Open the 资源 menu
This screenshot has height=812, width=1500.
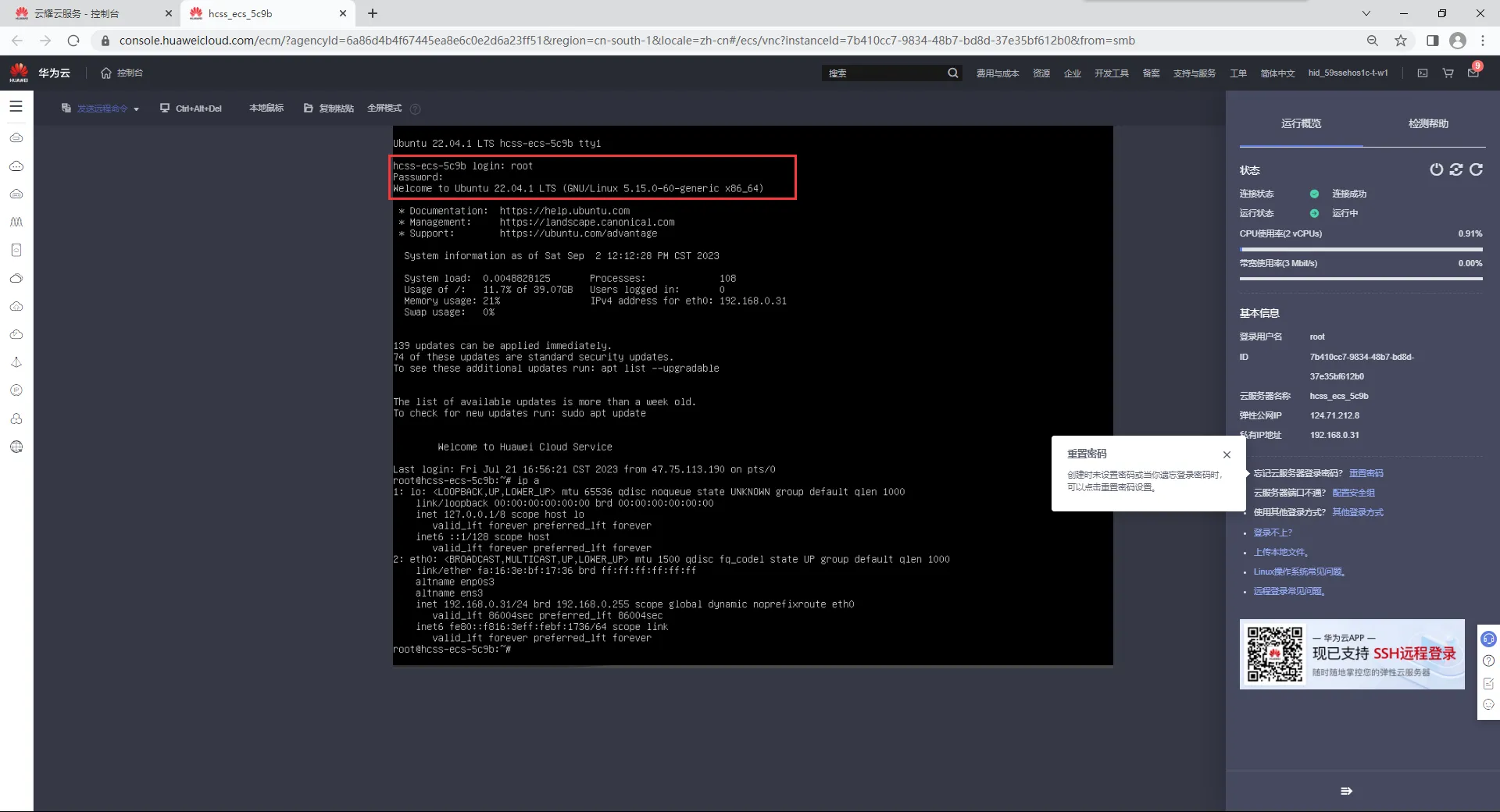click(1041, 73)
